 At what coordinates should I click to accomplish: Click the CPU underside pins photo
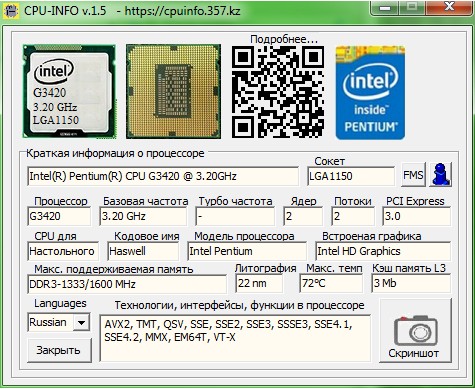[173, 91]
